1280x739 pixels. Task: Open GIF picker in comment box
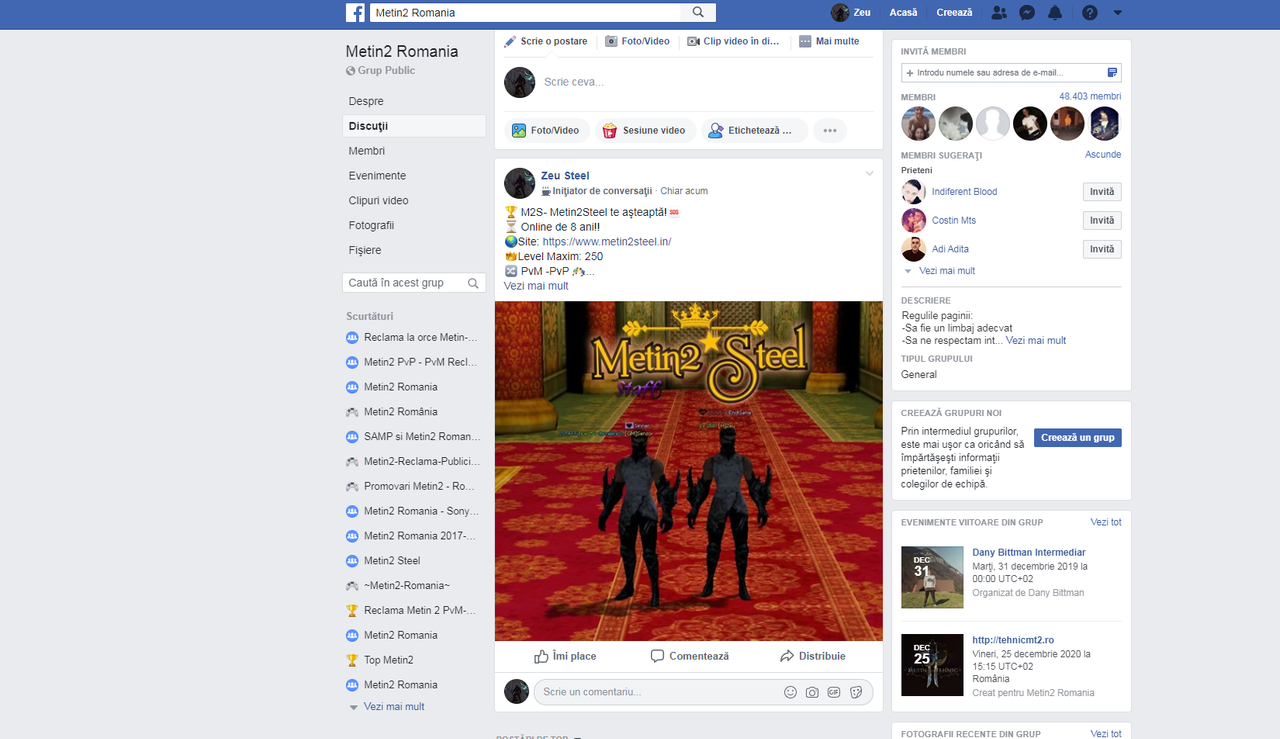(834, 692)
